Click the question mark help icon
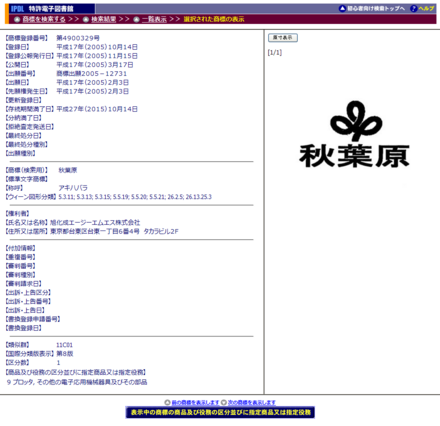The image size is (440, 426). 414,9
